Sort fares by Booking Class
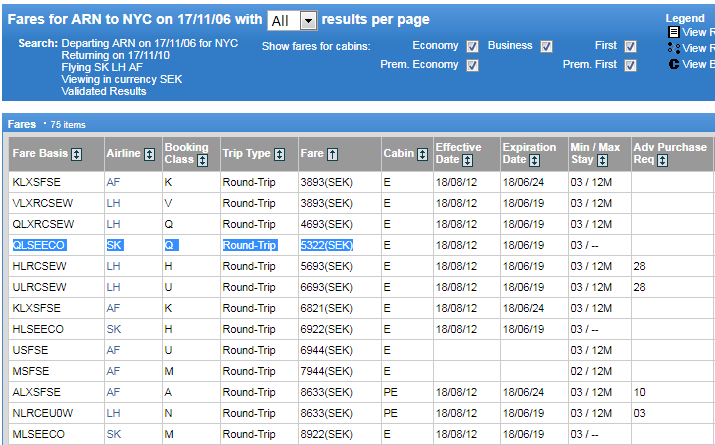 tap(202, 160)
